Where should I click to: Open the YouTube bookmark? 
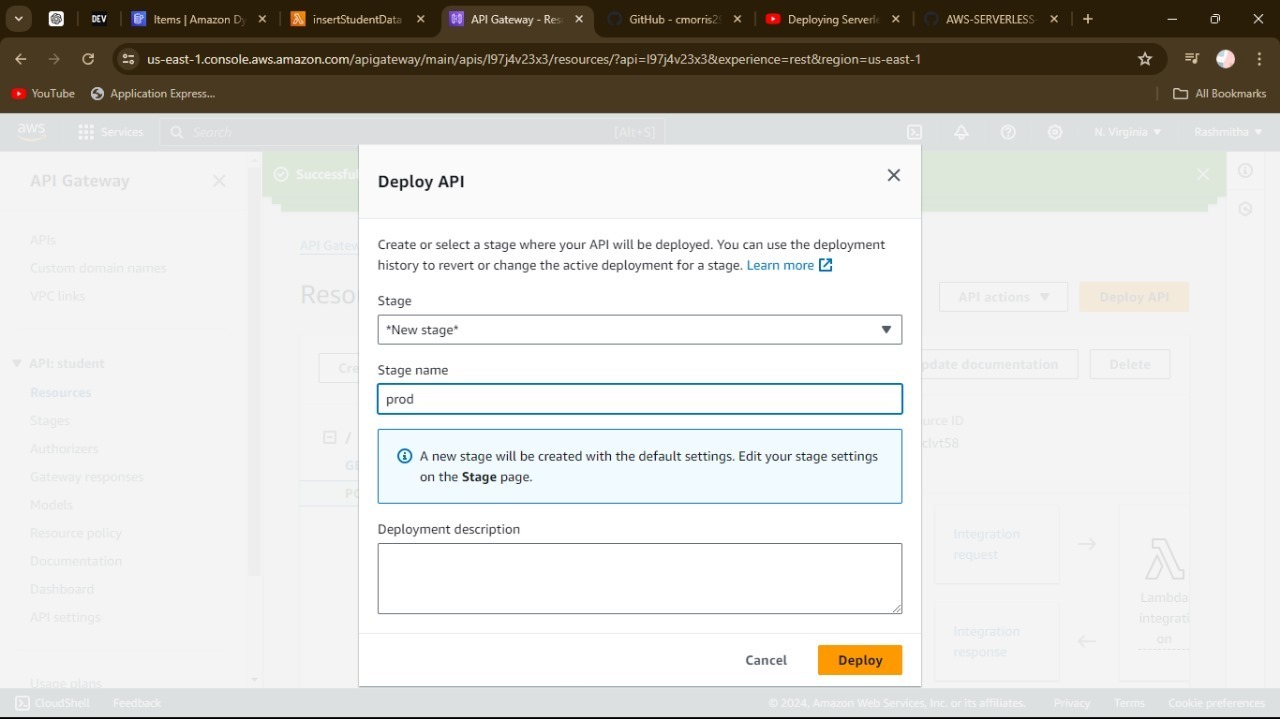click(x=43, y=93)
